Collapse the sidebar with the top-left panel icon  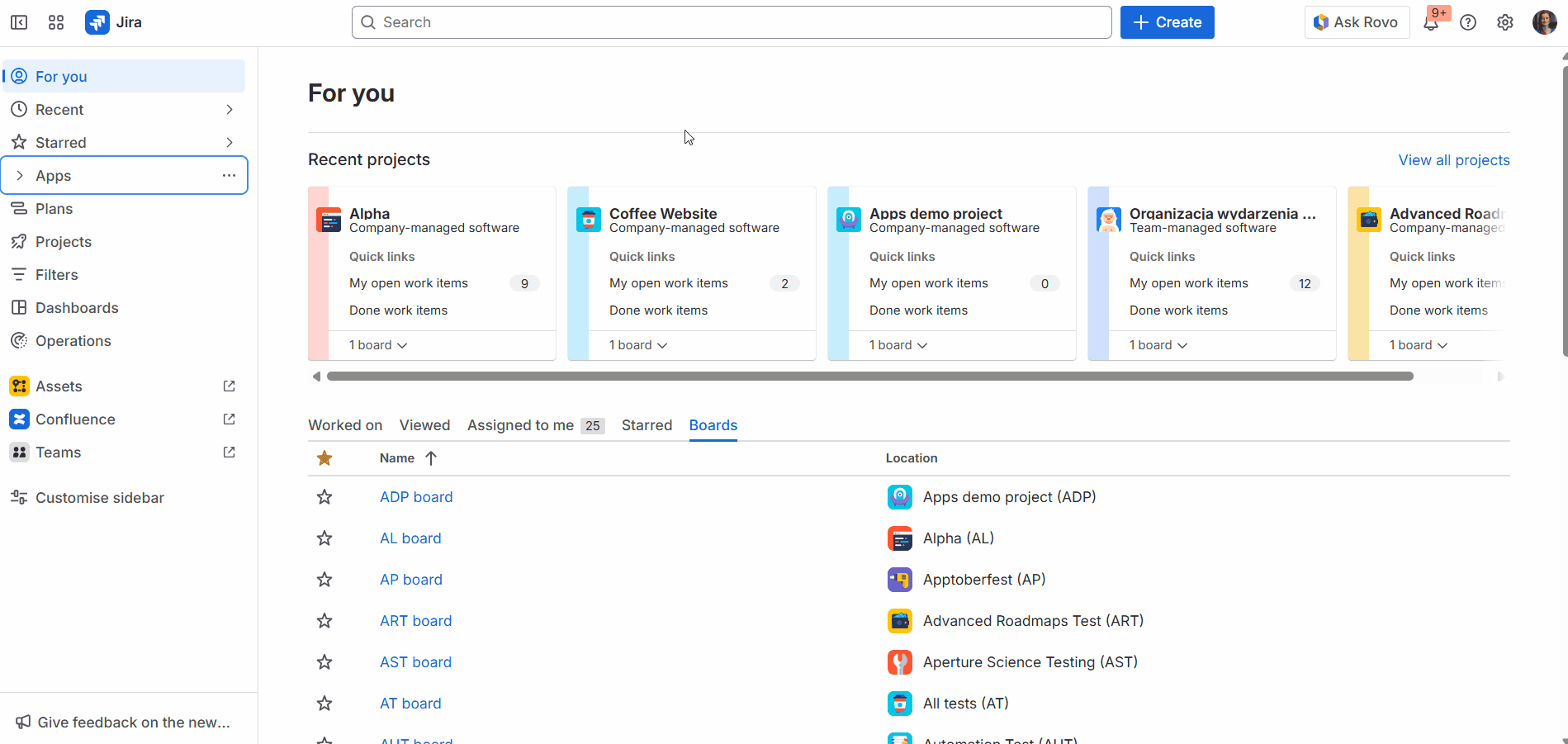click(19, 22)
